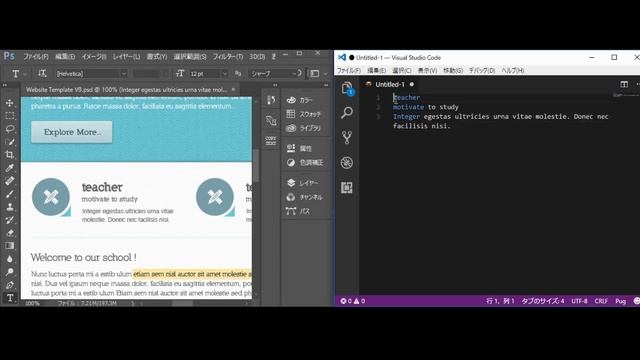Open the status bar info arrow in Photoshop
This screenshot has height=360, width=640.
pos(132,303)
